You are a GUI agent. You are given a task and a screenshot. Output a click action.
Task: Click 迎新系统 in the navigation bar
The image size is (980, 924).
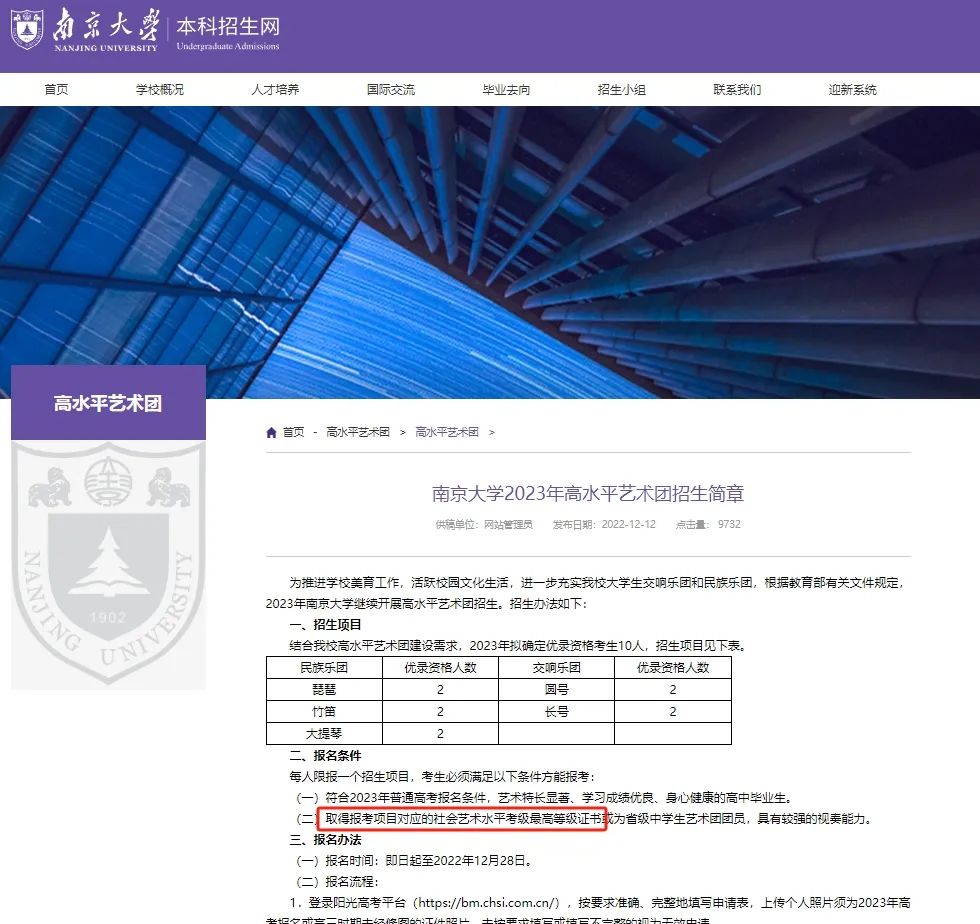[x=852, y=89]
